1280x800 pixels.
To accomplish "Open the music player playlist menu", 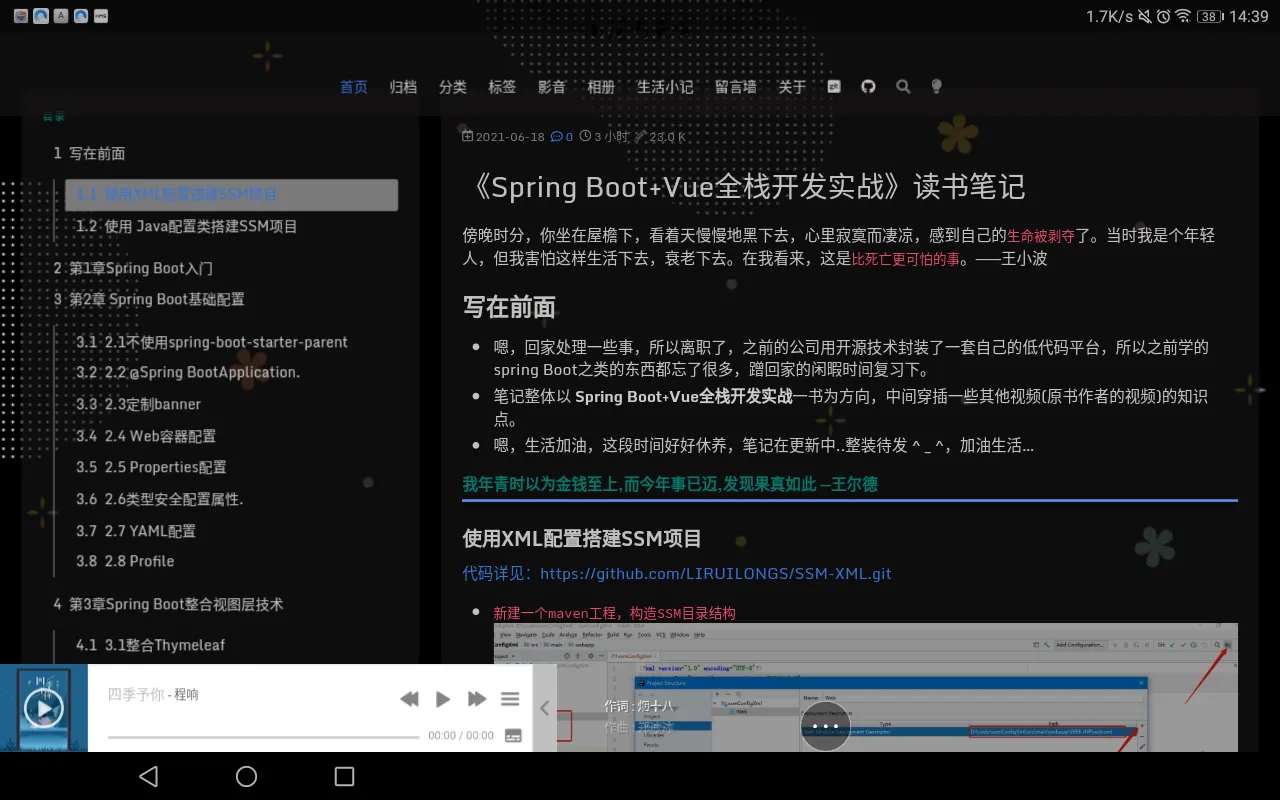I will point(510,699).
